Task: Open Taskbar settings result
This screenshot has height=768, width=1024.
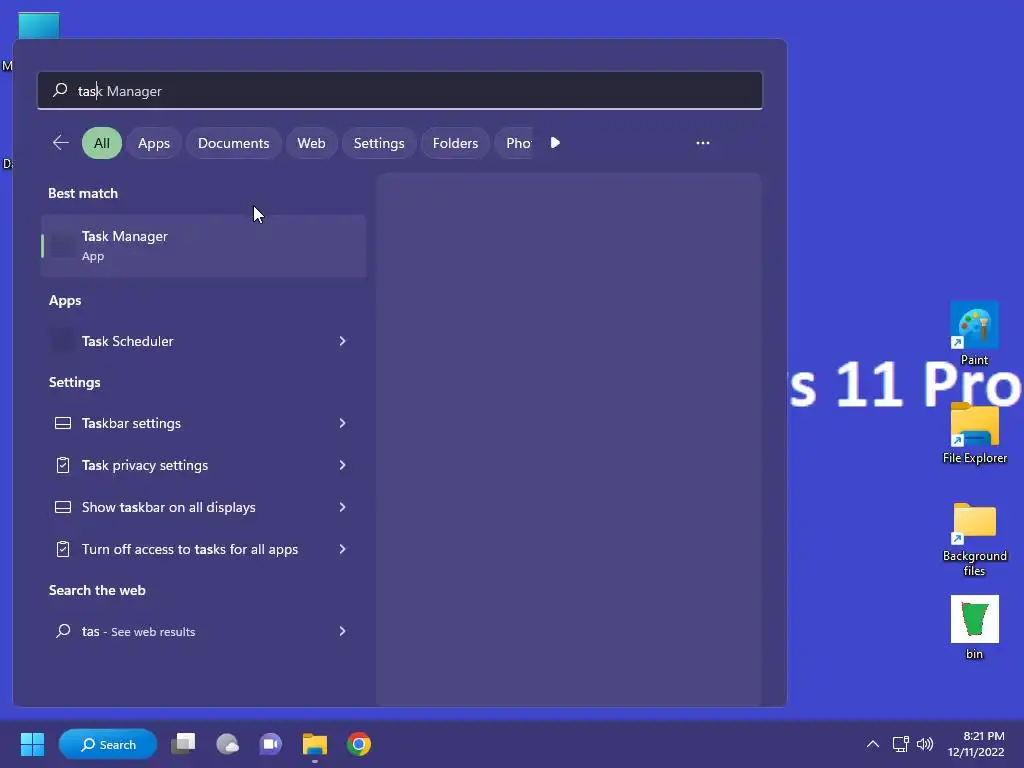Action: point(203,423)
